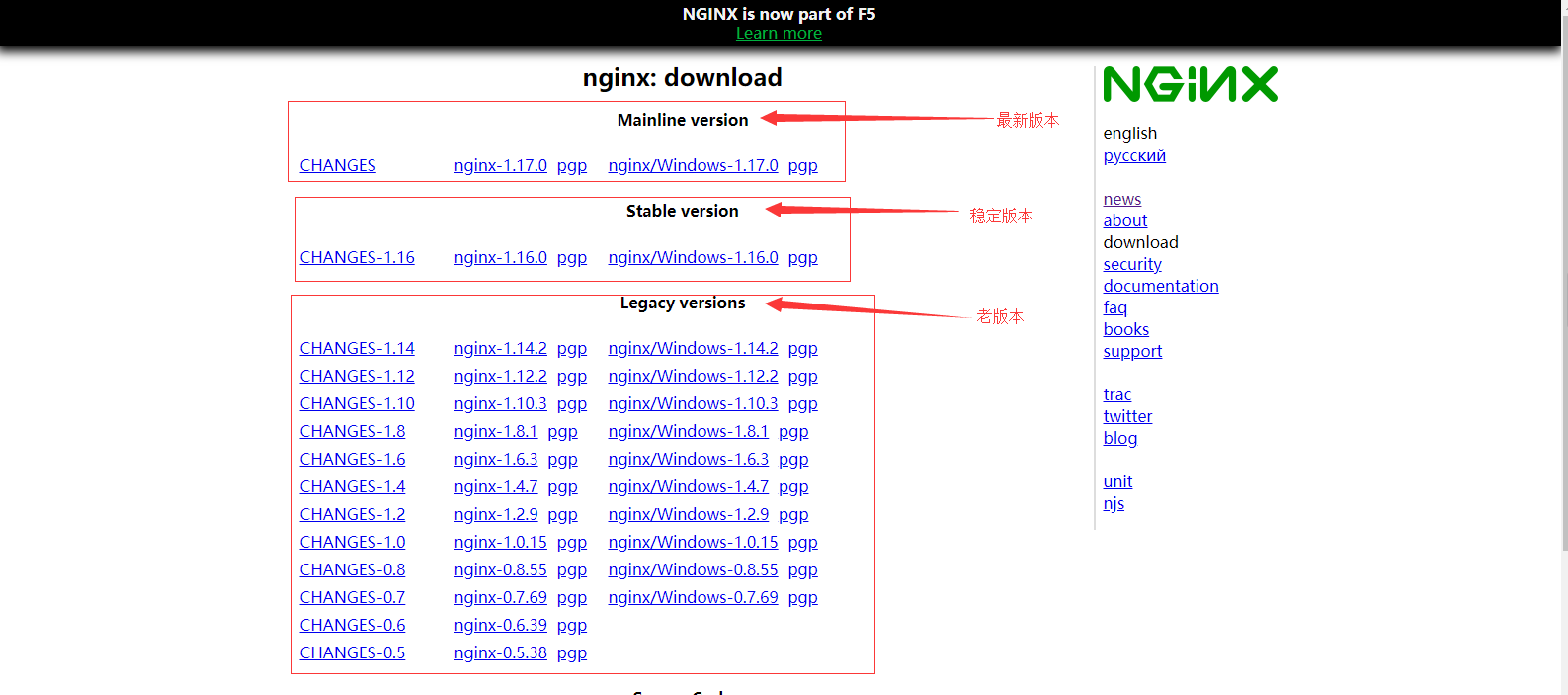Download nginx/Windows-1.17.0

tap(693, 165)
